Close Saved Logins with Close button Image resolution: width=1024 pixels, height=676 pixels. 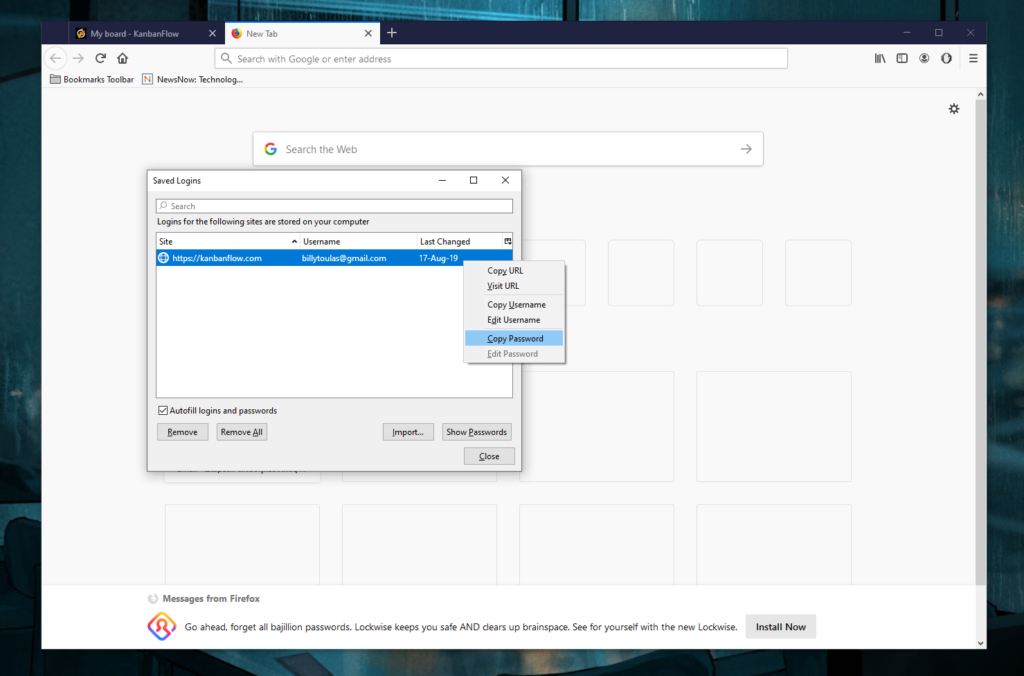[x=489, y=456]
